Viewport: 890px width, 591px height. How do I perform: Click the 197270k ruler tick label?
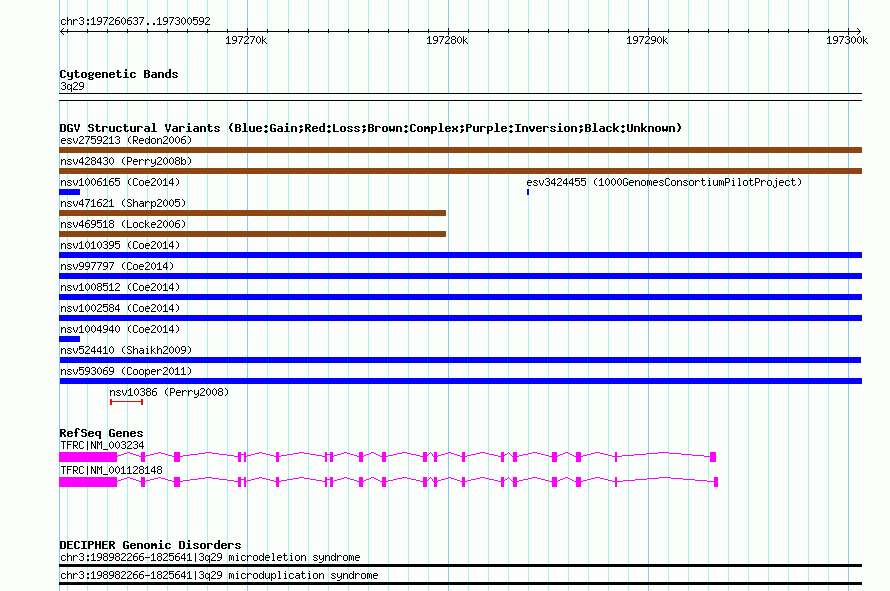pos(246,40)
